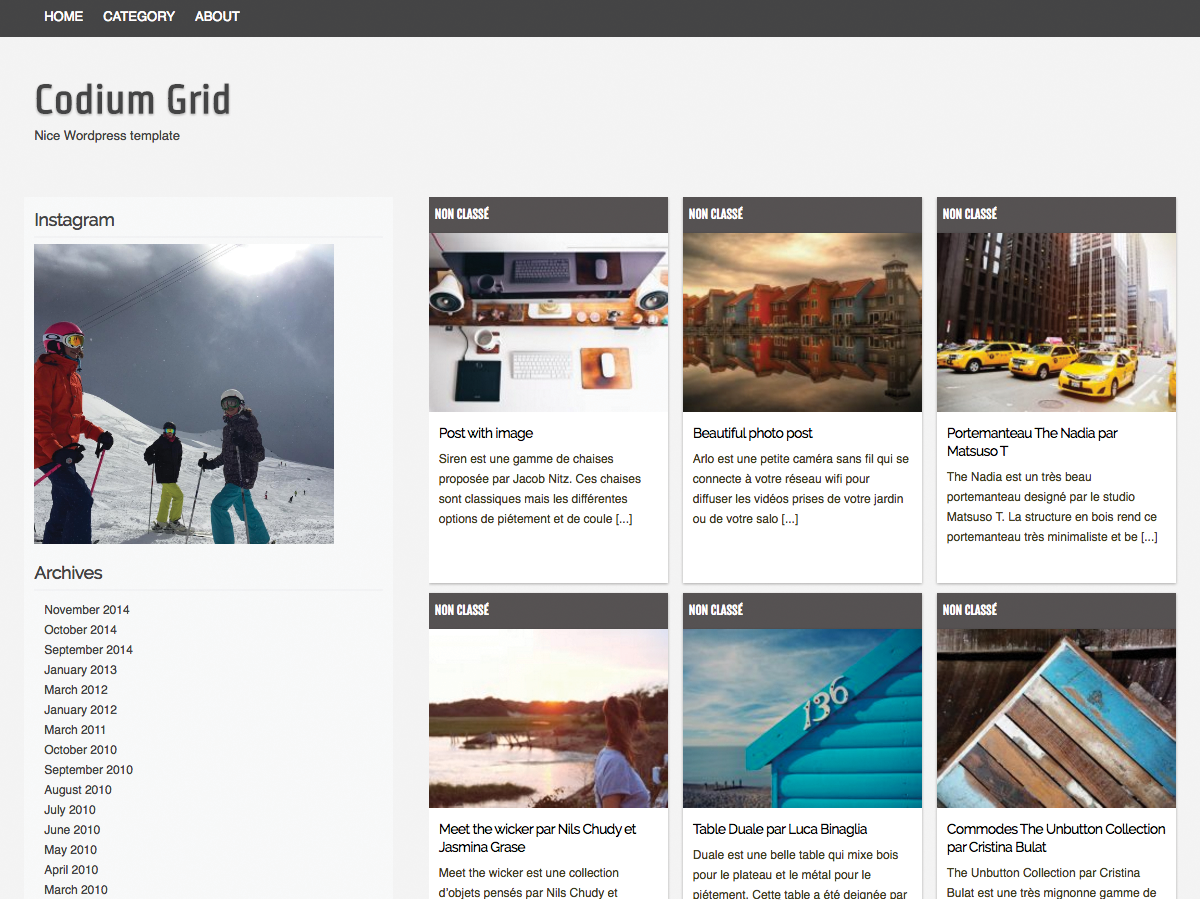Viewport: 1200px width, 900px height.
Task: Open the 'Post with image' article
Action: (485, 433)
